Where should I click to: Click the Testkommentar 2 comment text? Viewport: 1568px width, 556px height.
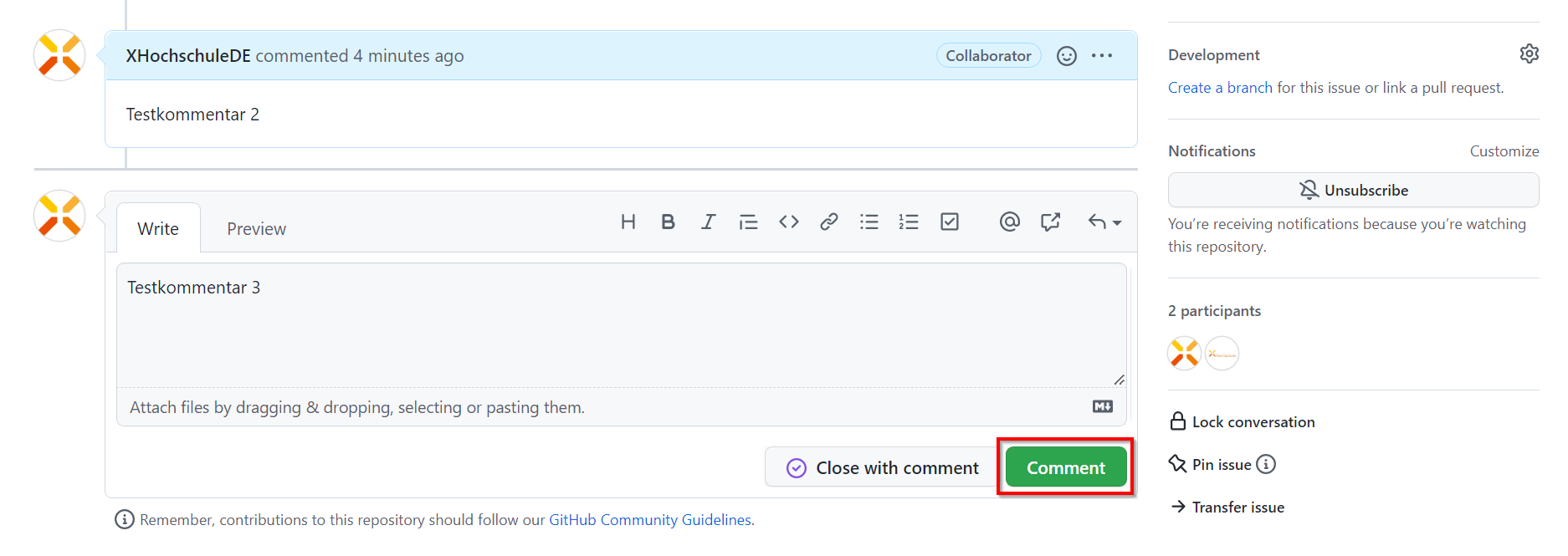(x=192, y=115)
